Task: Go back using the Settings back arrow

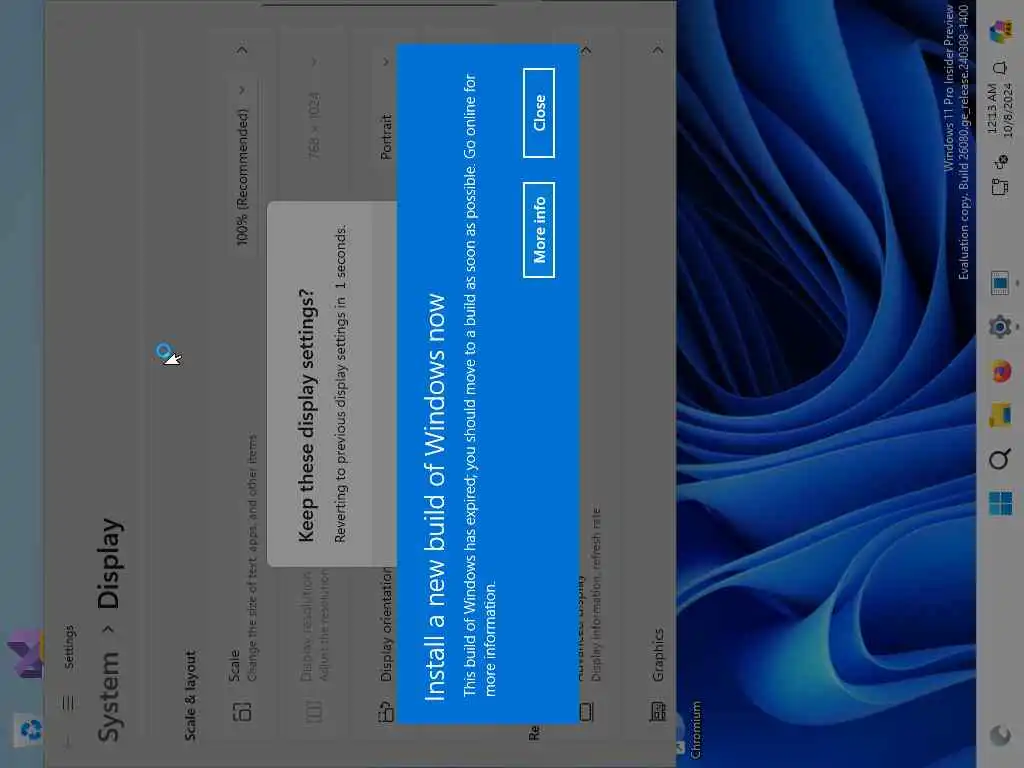Action: pos(68,742)
